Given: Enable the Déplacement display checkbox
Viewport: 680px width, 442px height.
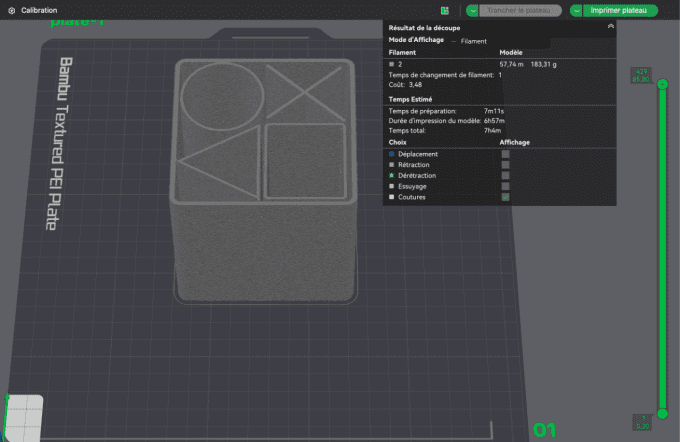Looking at the screenshot, I should [x=505, y=154].
